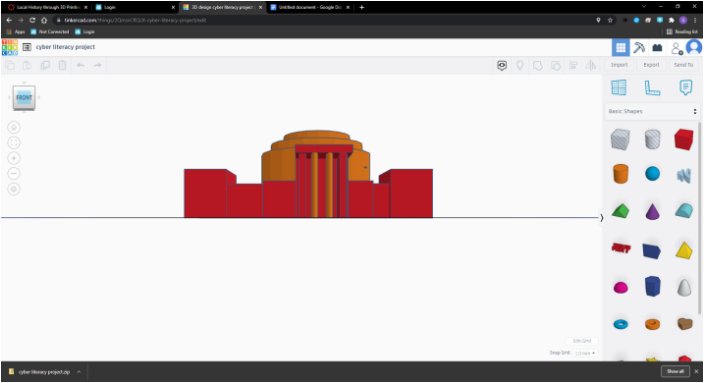This screenshot has height=383, width=706.
Task: Pick the light blue Scribble shape
Action: coord(685,176)
